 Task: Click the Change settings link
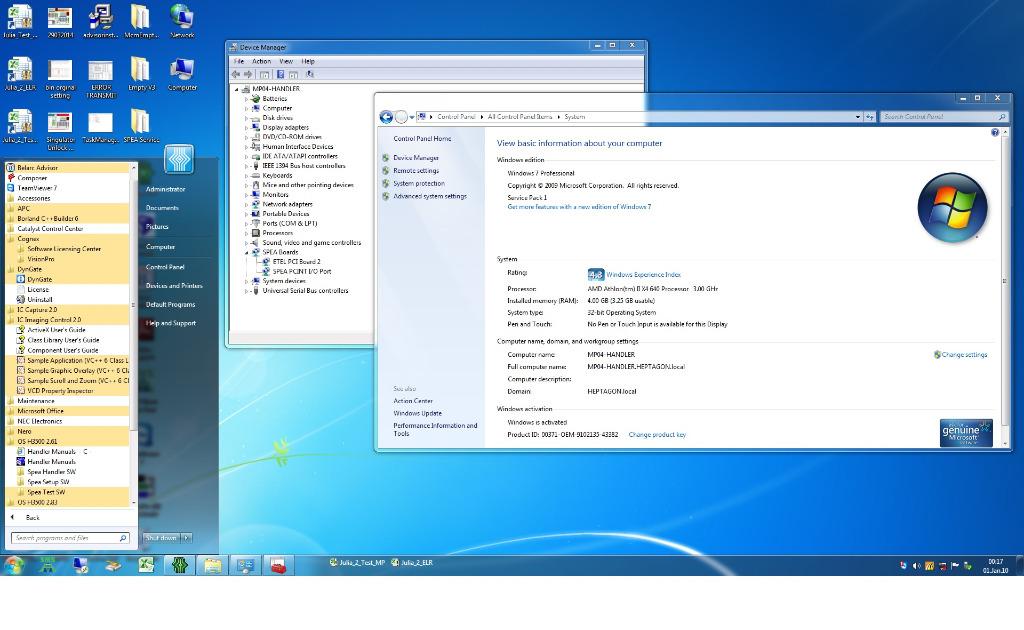coord(963,355)
